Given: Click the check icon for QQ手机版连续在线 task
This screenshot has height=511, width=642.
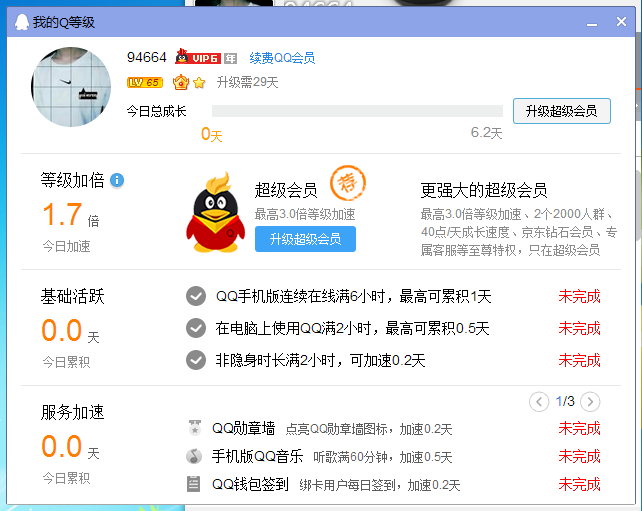Looking at the screenshot, I should tap(196, 296).
